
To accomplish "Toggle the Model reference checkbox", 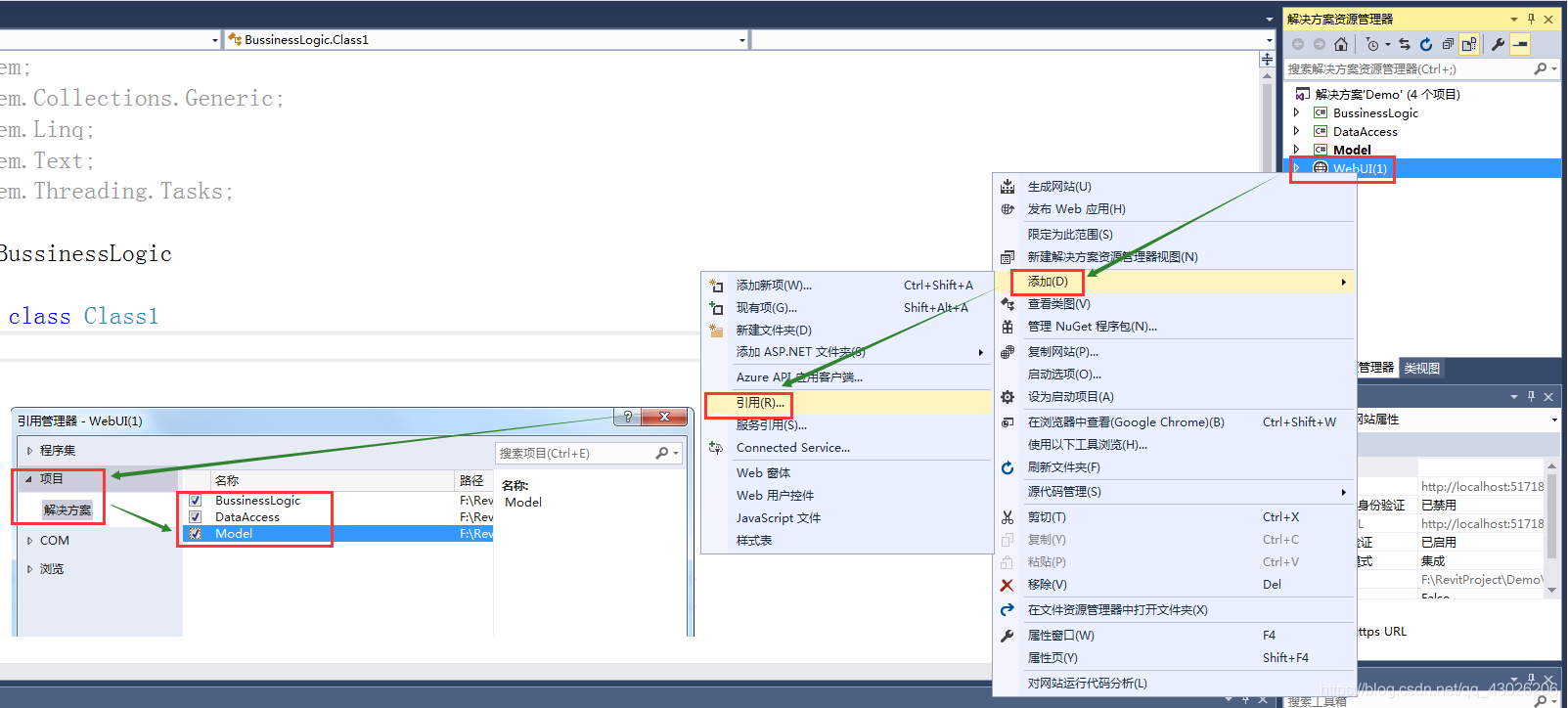I will (x=195, y=534).
